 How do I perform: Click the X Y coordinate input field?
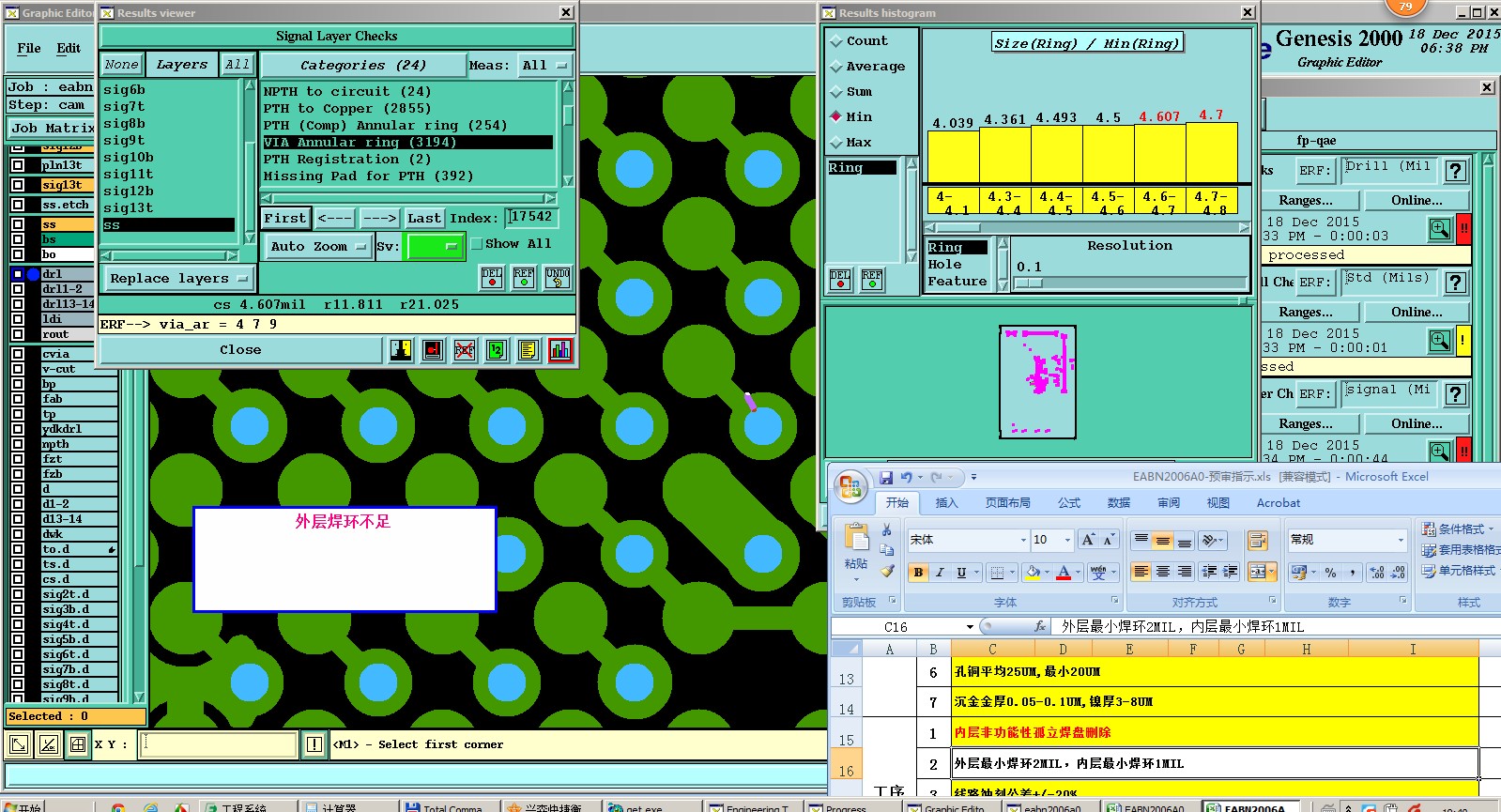(219, 744)
